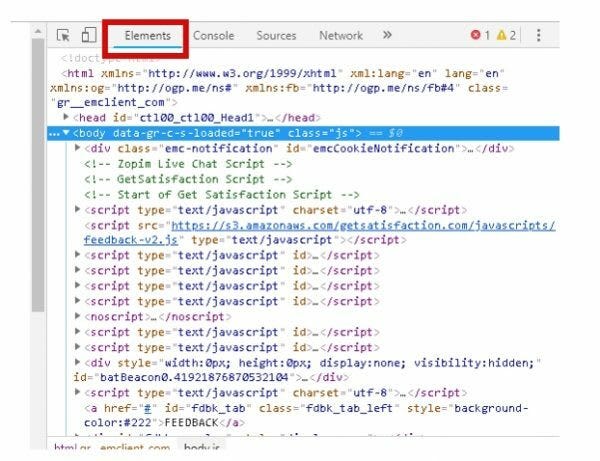
Task: Expand the noscript node
Action: (77, 316)
